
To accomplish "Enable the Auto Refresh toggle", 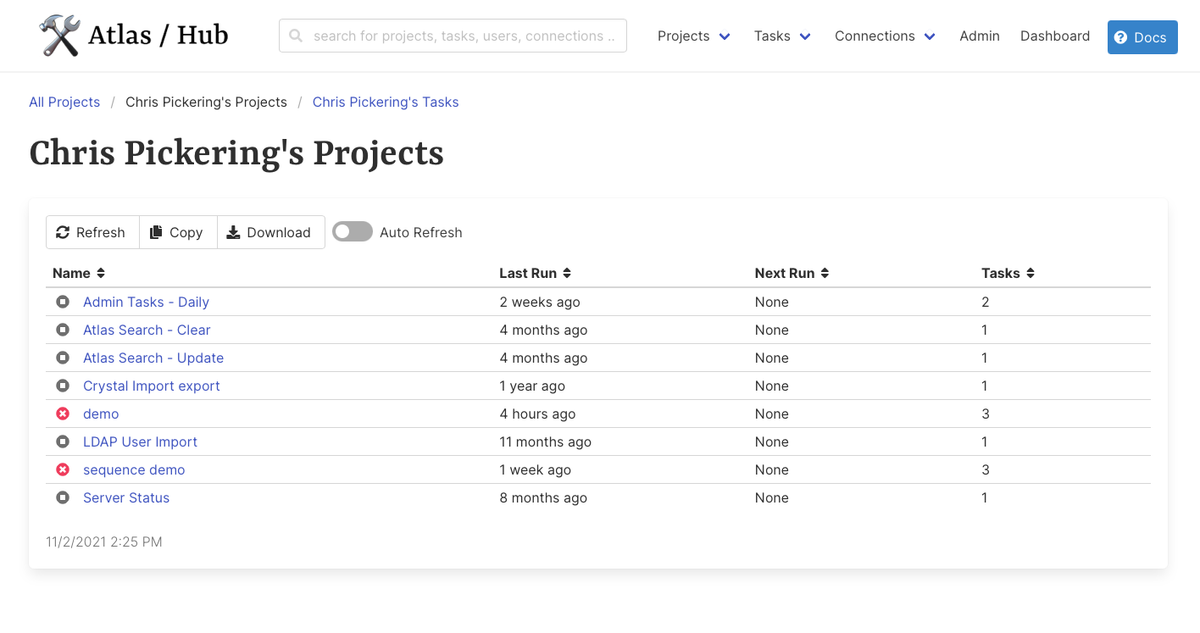I will point(352,231).
